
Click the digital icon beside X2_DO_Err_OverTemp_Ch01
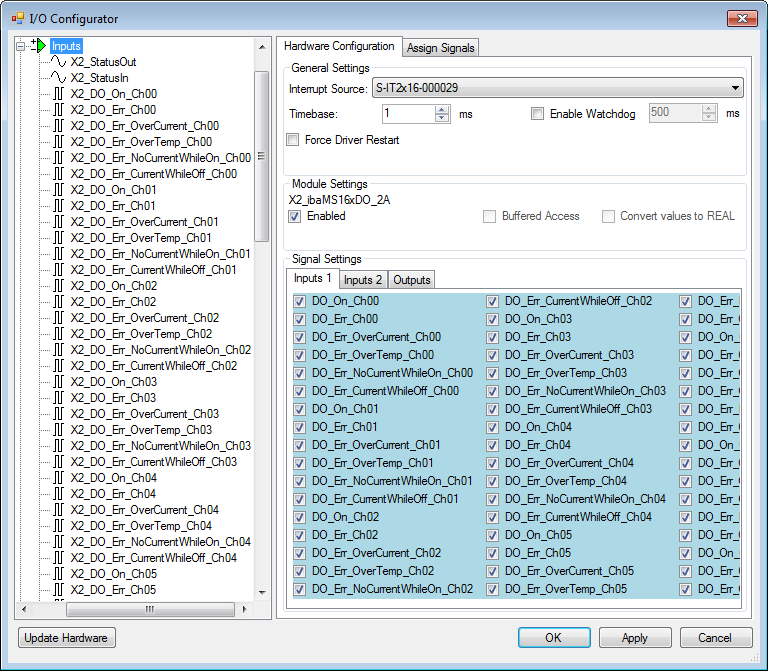click(58, 238)
